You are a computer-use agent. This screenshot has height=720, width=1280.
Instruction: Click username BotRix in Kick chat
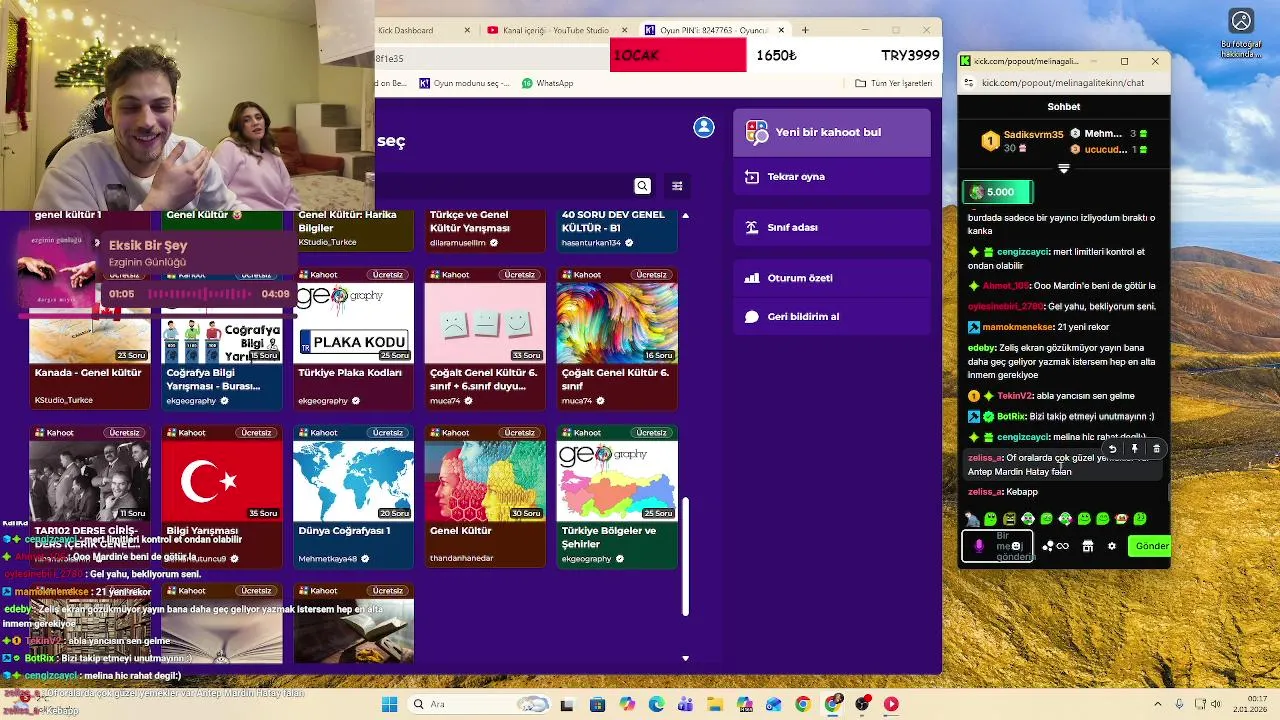(1011, 416)
